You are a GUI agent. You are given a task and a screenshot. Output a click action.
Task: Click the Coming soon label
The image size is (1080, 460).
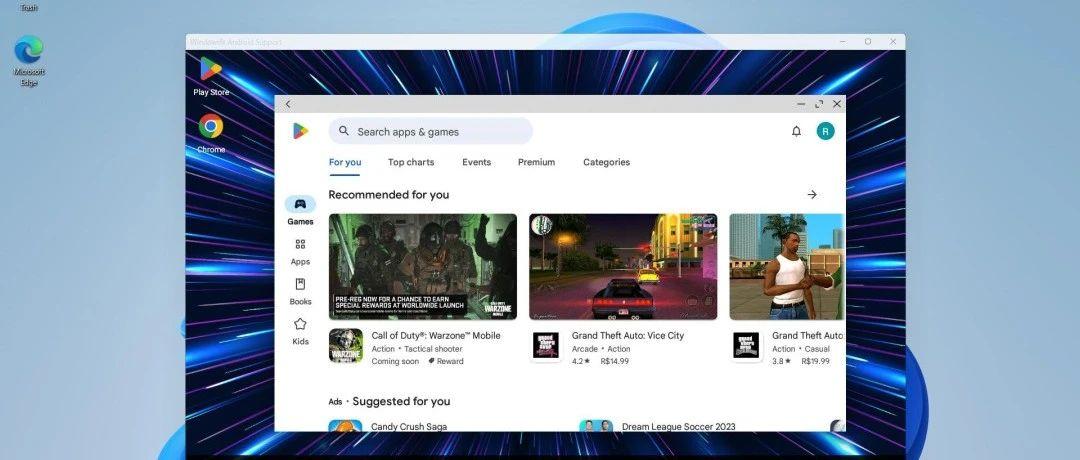tap(395, 361)
